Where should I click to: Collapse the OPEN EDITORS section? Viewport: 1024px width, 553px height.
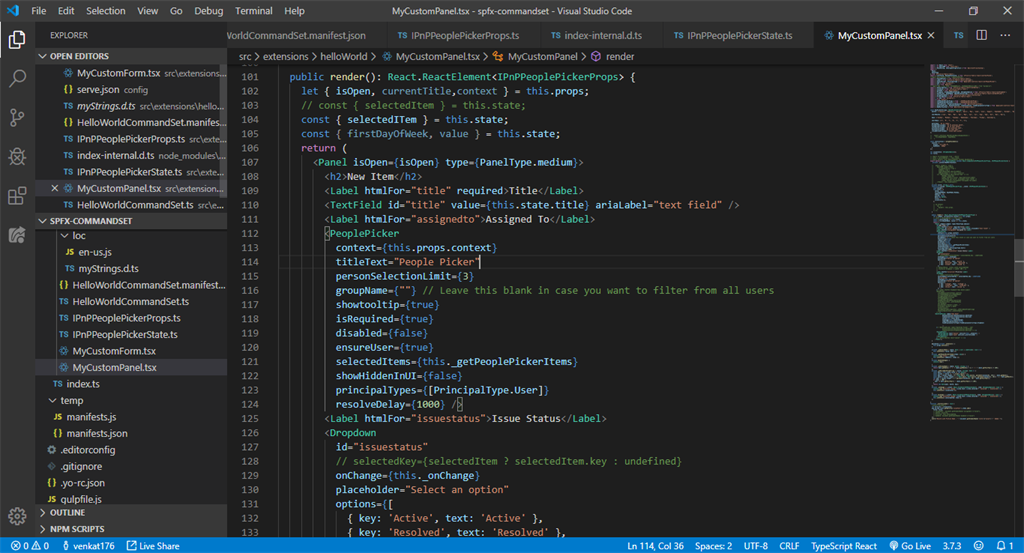click(80, 57)
